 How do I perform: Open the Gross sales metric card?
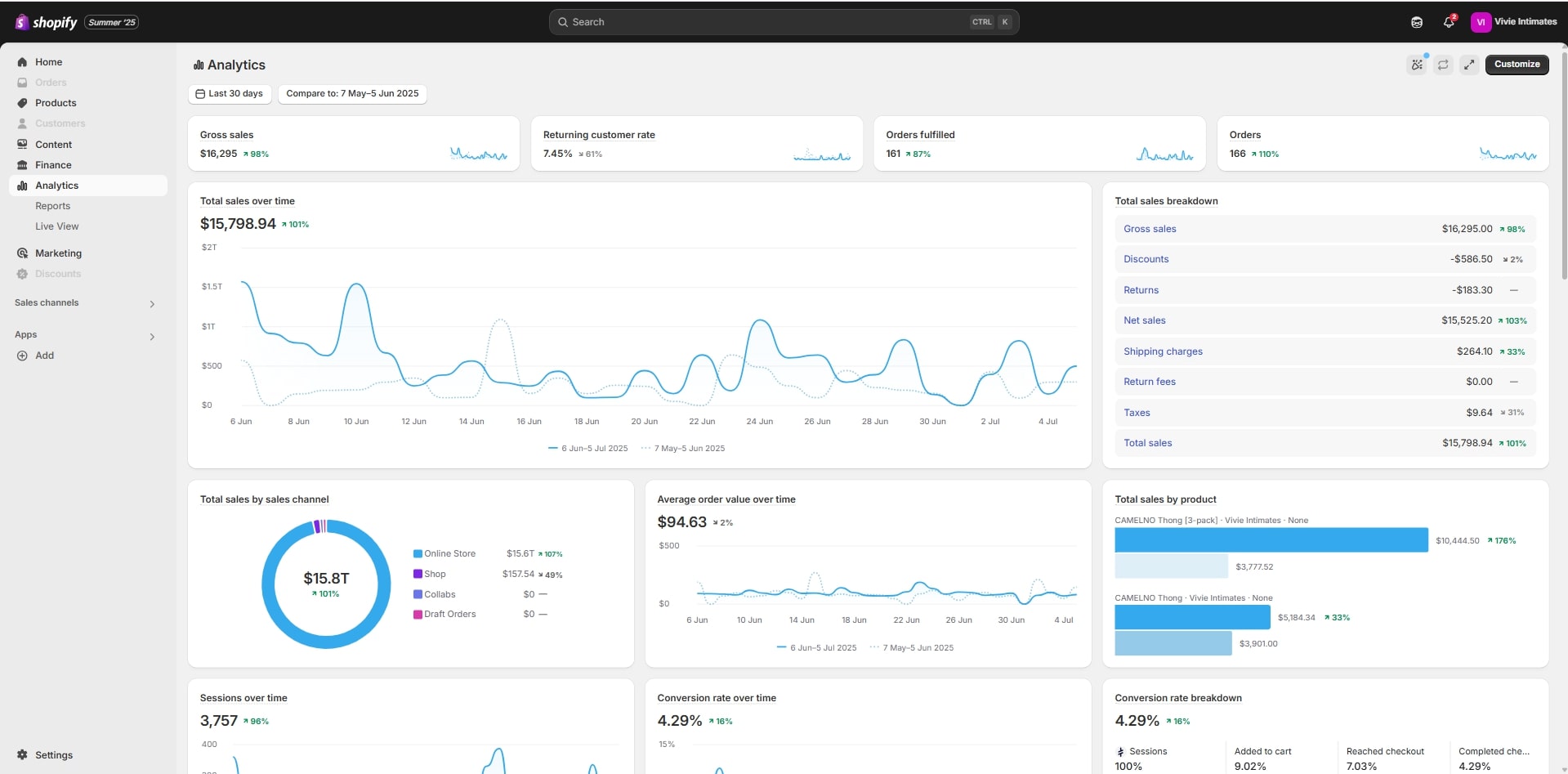coord(354,144)
